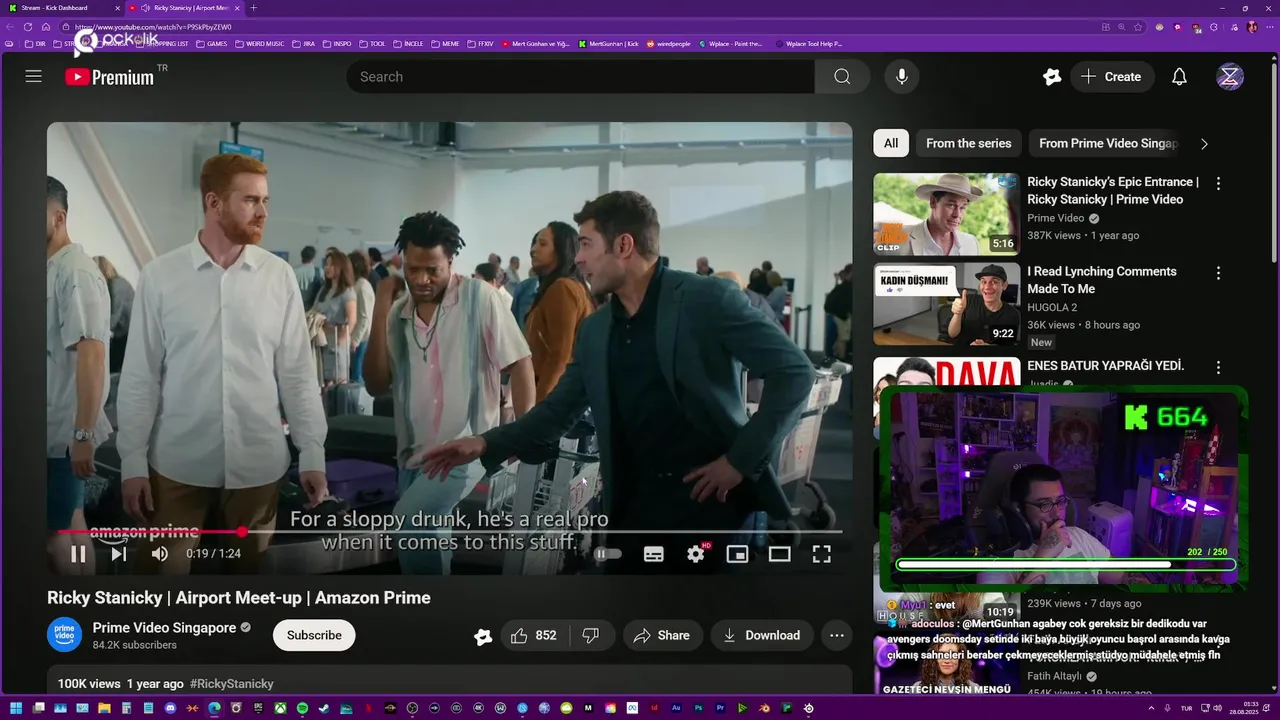Click the sparkle Ask icon near Create
1280x720 pixels.
coord(1051,77)
